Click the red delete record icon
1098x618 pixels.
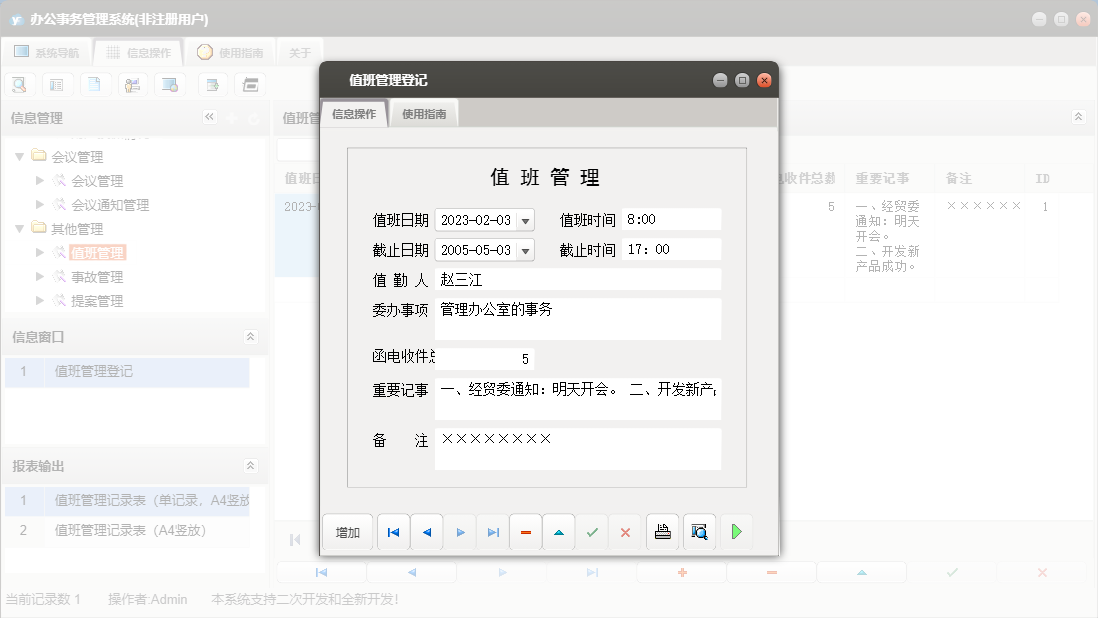[526, 532]
